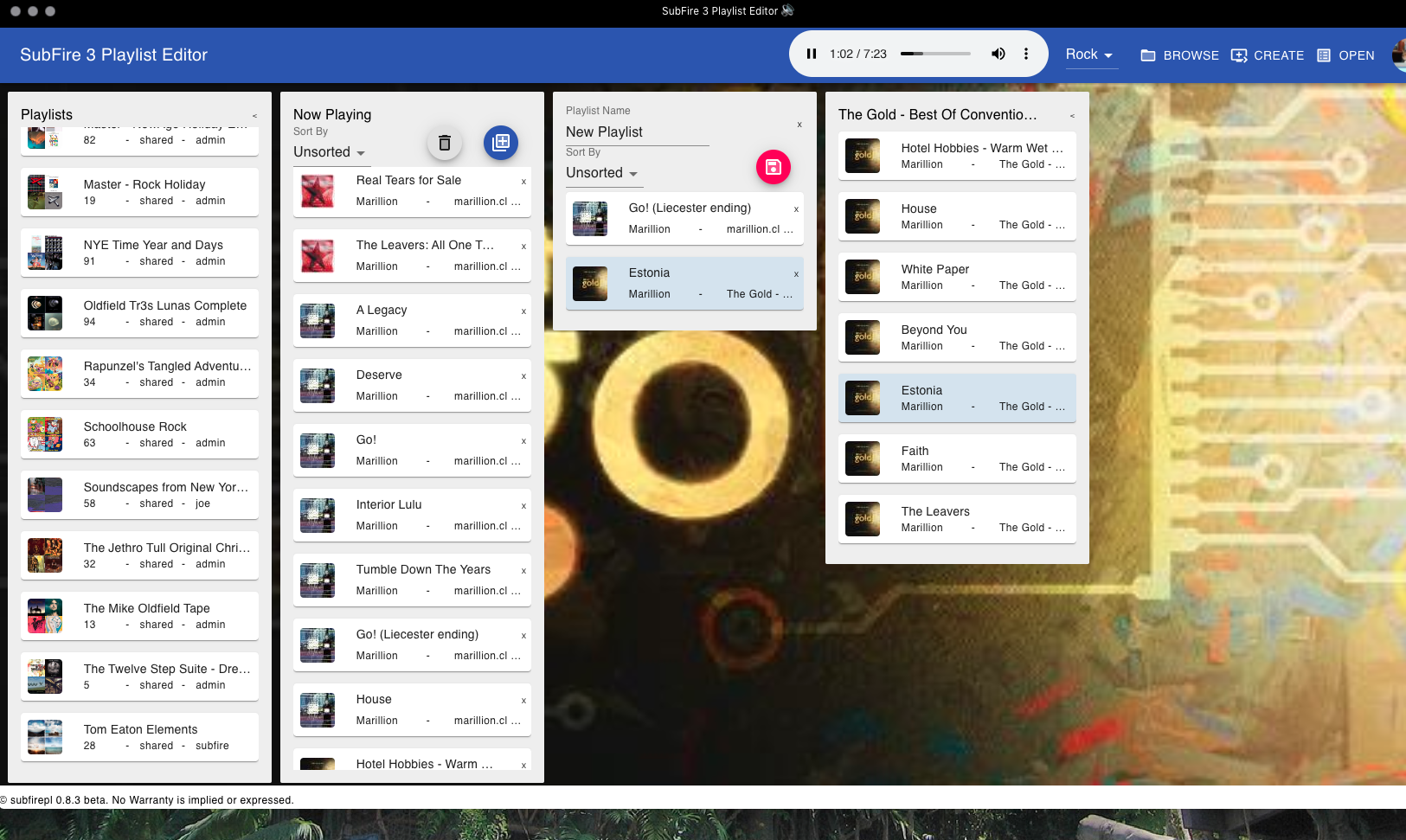The width and height of the screenshot is (1406, 840).
Task: Click the Schoolhouse Rock cover thumbnail
Action: [45, 434]
